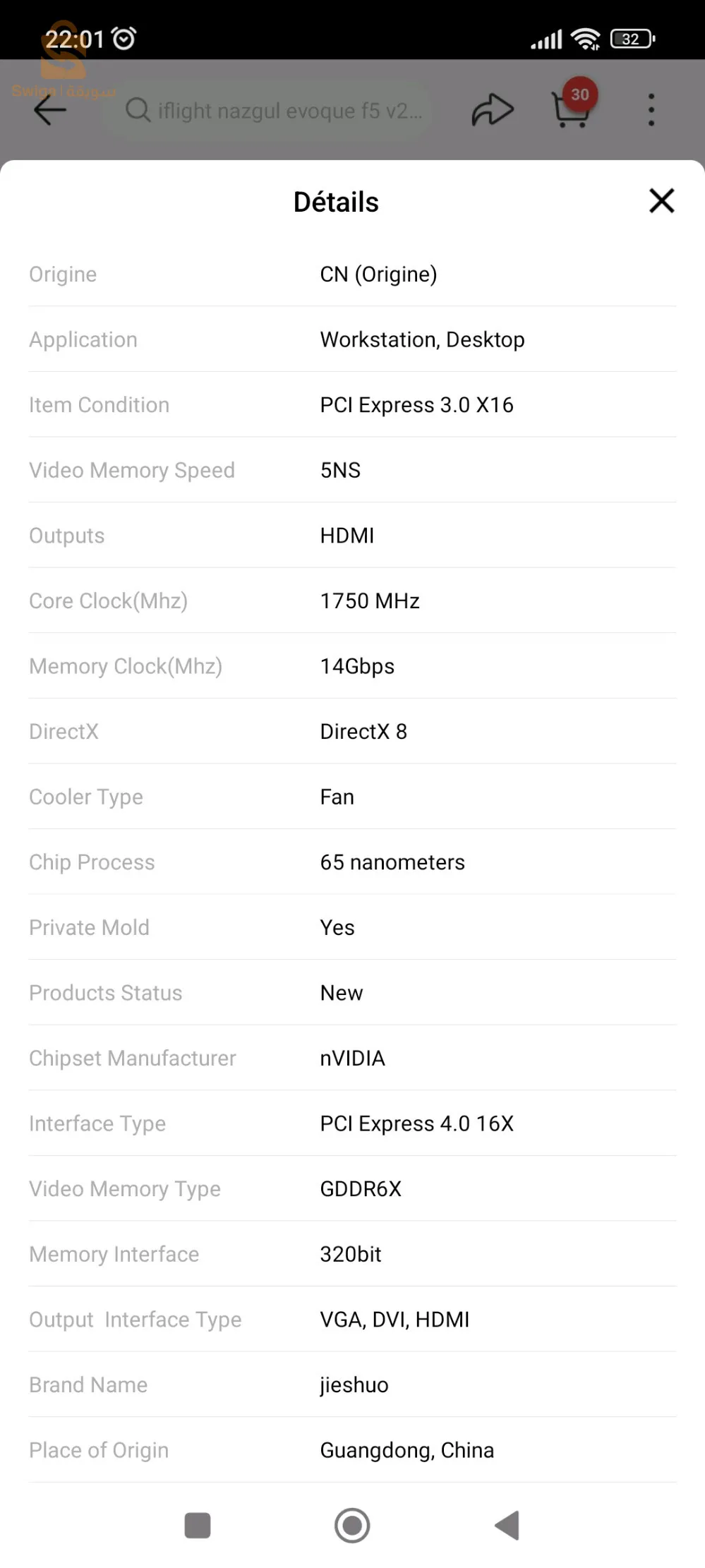Tap the Place of Origin Guangdong value

[x=406, y=1450]
